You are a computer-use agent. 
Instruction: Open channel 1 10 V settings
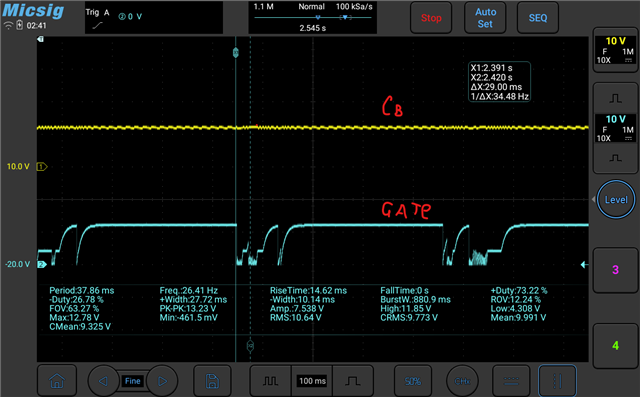[x=615, y=50]
